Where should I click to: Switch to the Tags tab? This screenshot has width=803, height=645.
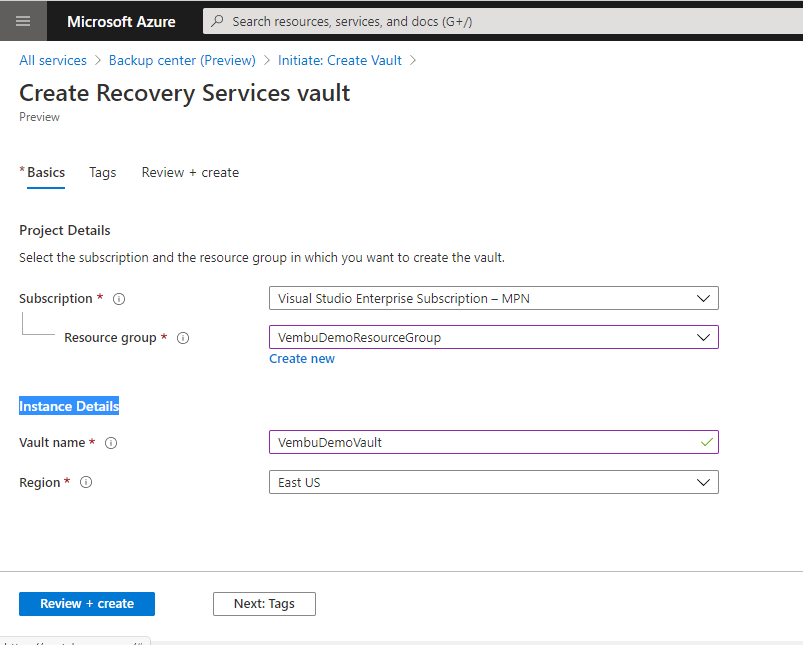tap(102, 173)
